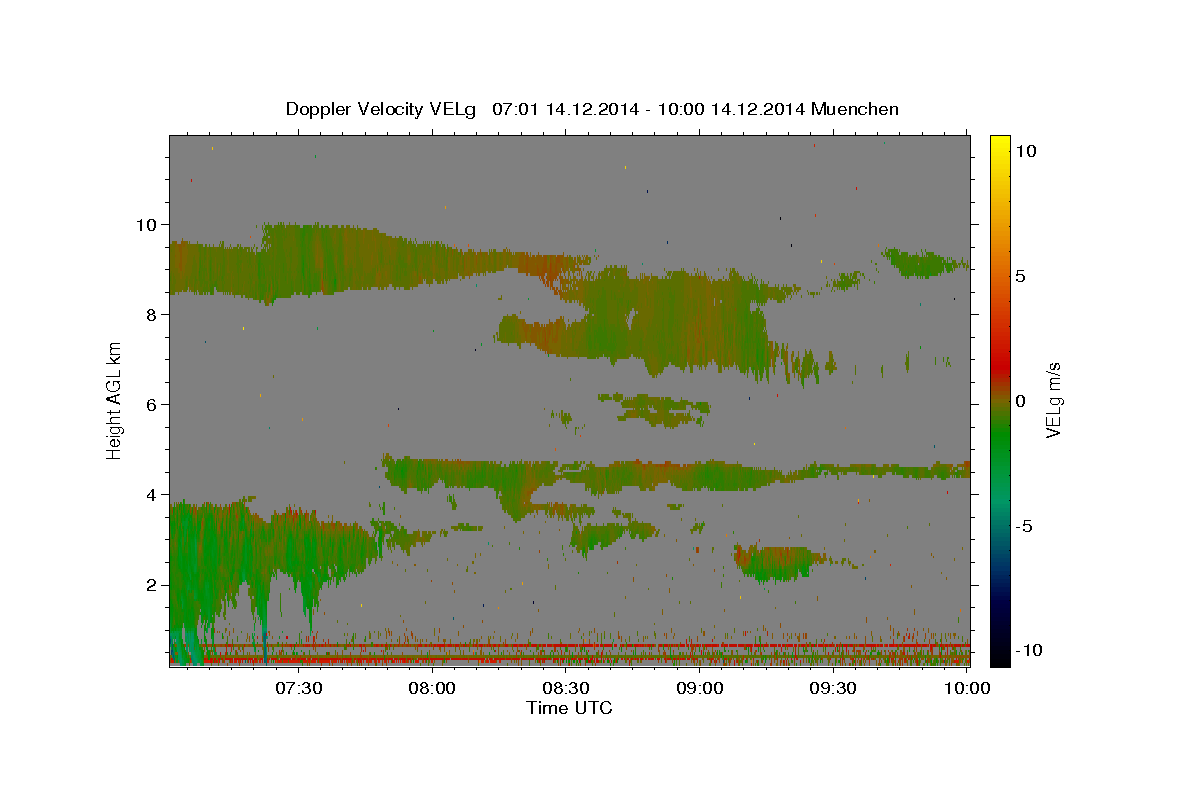Screen dimensions: 1200x800
Task: Click the 09:30 time tick label
Action: click(833, 689)
